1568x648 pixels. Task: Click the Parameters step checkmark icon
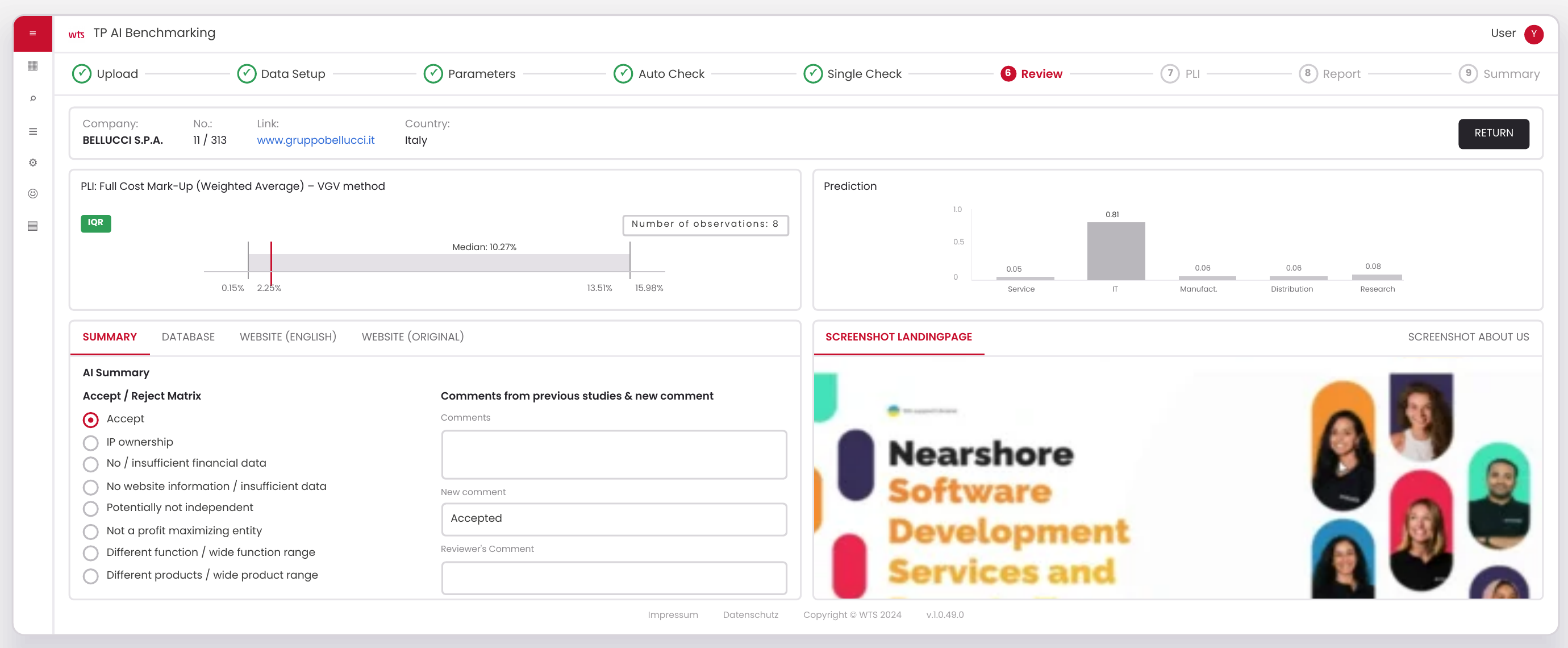pos(433,74)
